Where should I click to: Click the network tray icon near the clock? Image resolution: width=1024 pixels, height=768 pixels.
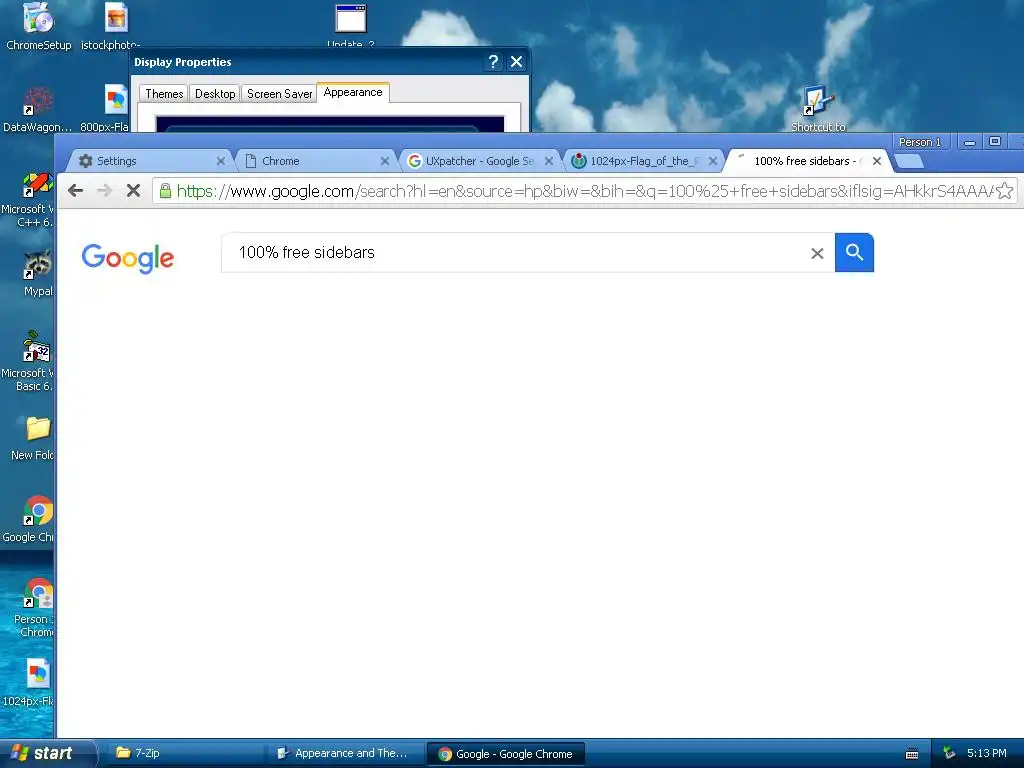click(949, 754)
